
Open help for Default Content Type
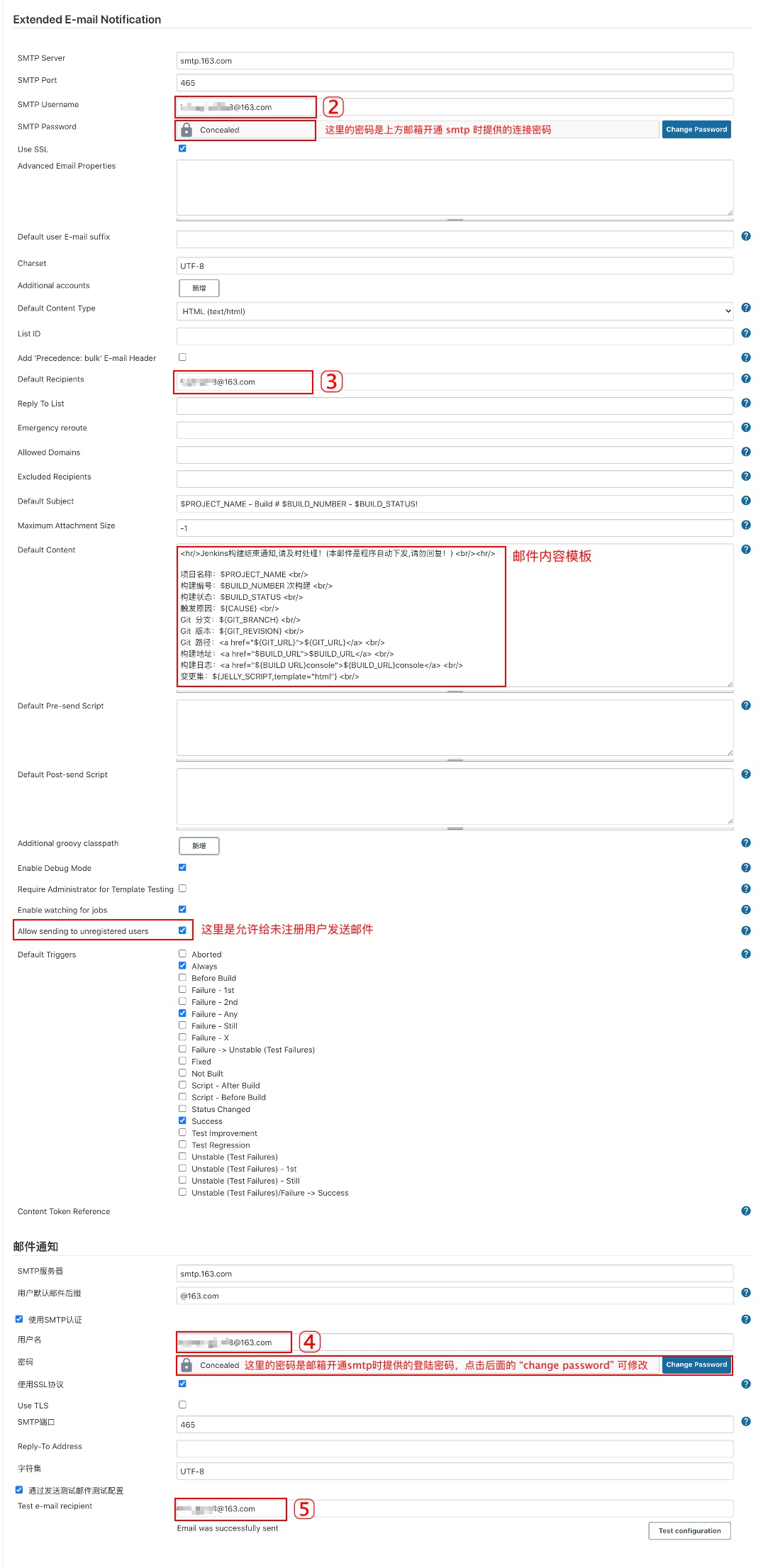pos(745,308)
